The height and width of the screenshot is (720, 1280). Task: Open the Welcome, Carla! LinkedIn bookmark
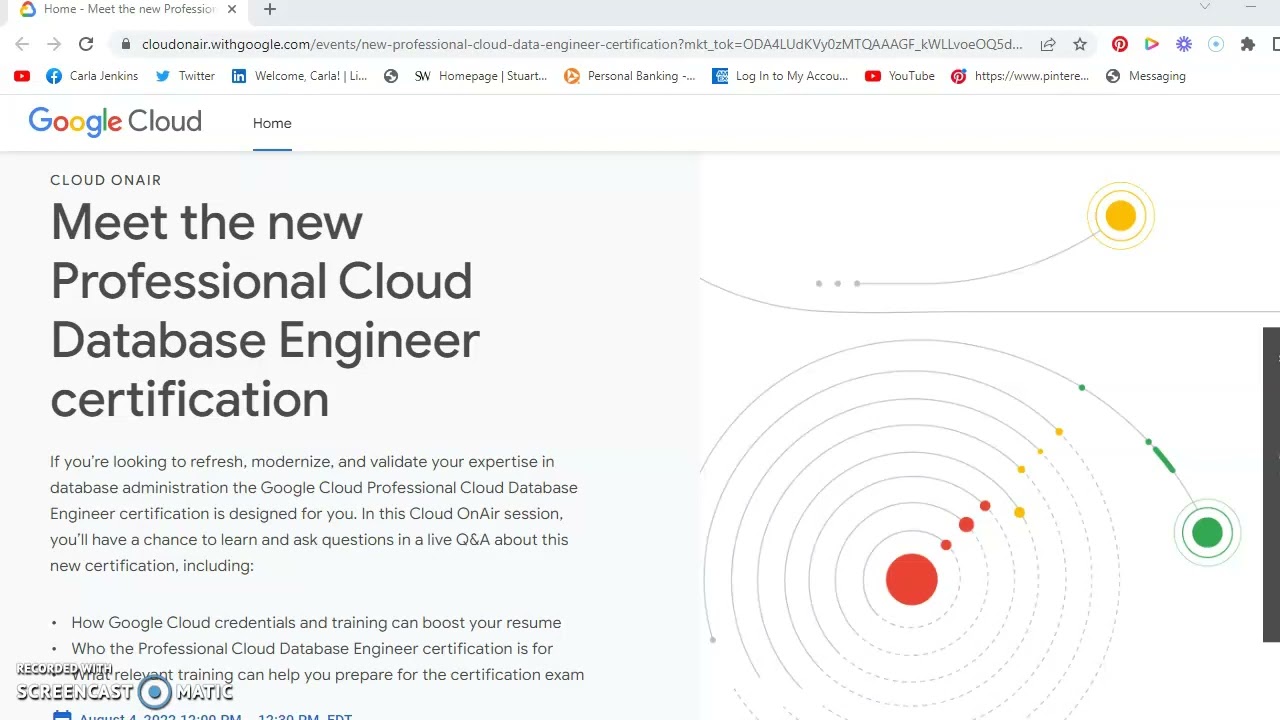coord(299,76)
